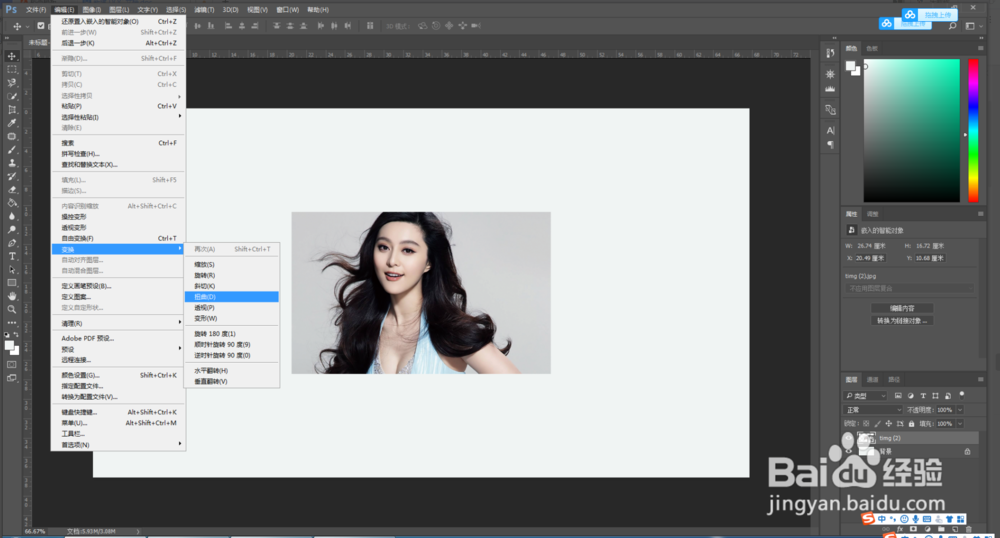Click the 编辑内容 button
Image resolution: width=1000 pixels, height=538 pixels.
[902, 308]
